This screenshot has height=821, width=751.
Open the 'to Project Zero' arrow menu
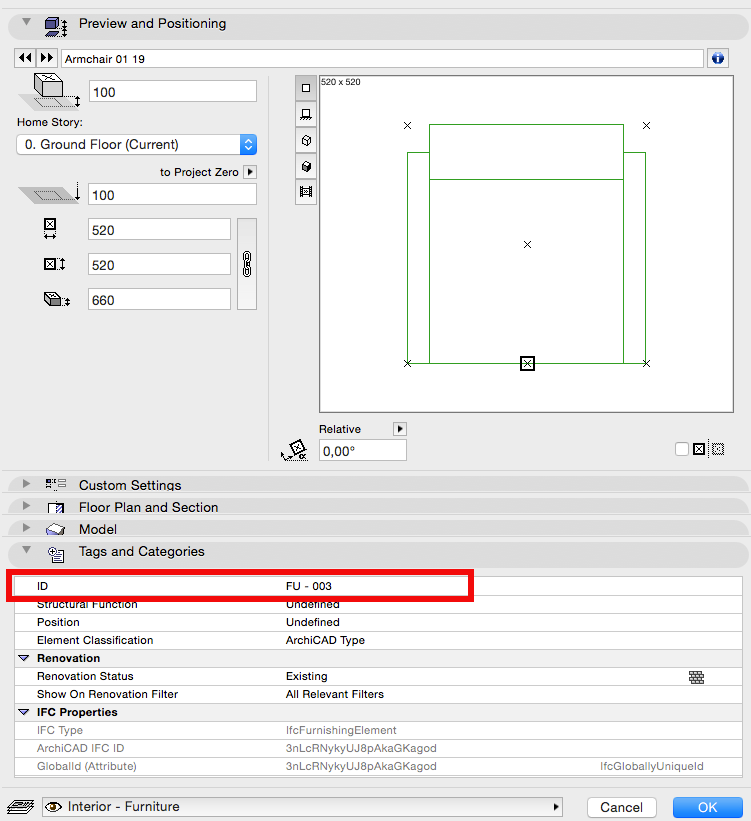250,172
